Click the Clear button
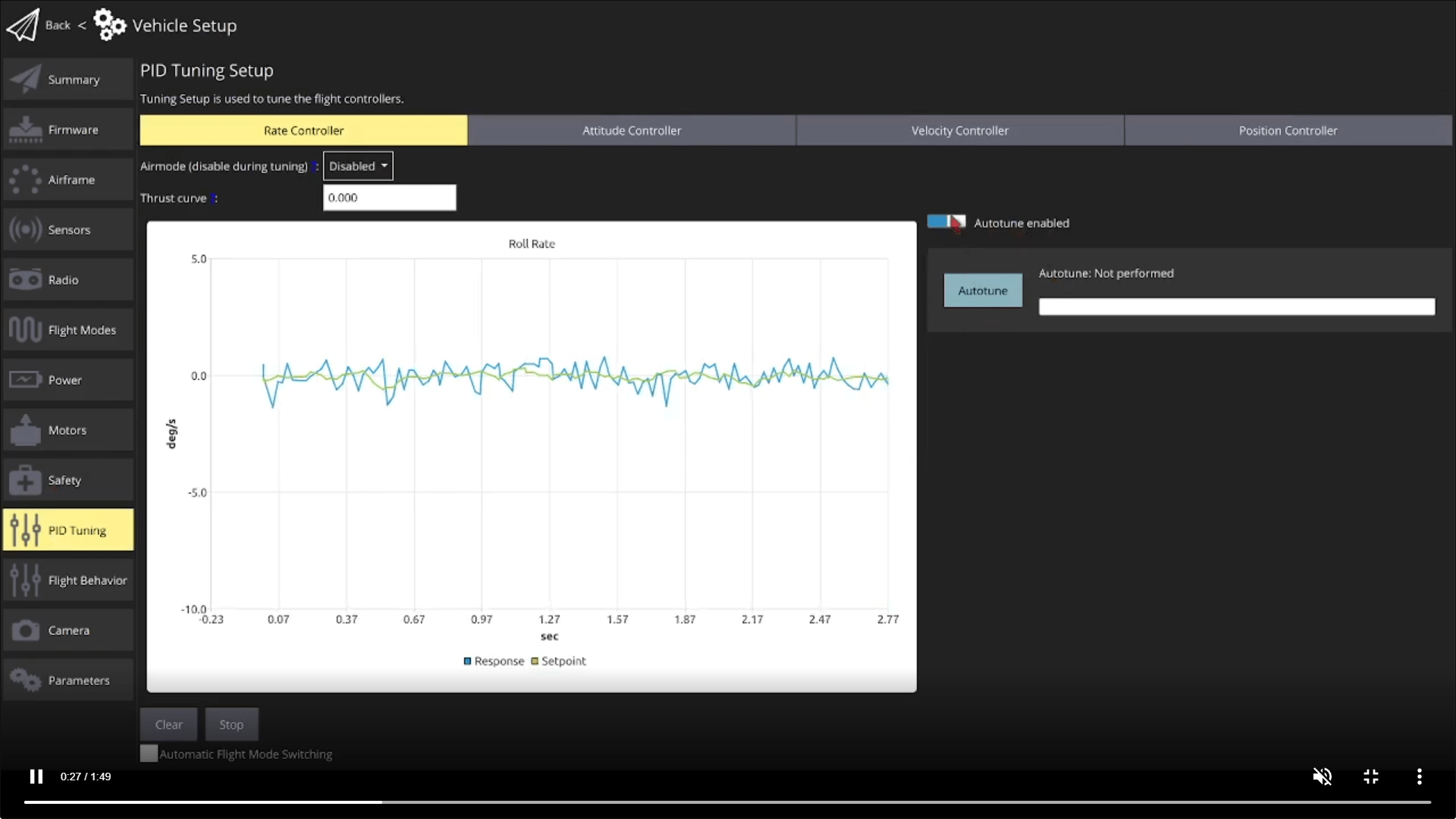This screenshot has height=819, width=1456. (x=168, y=724)
